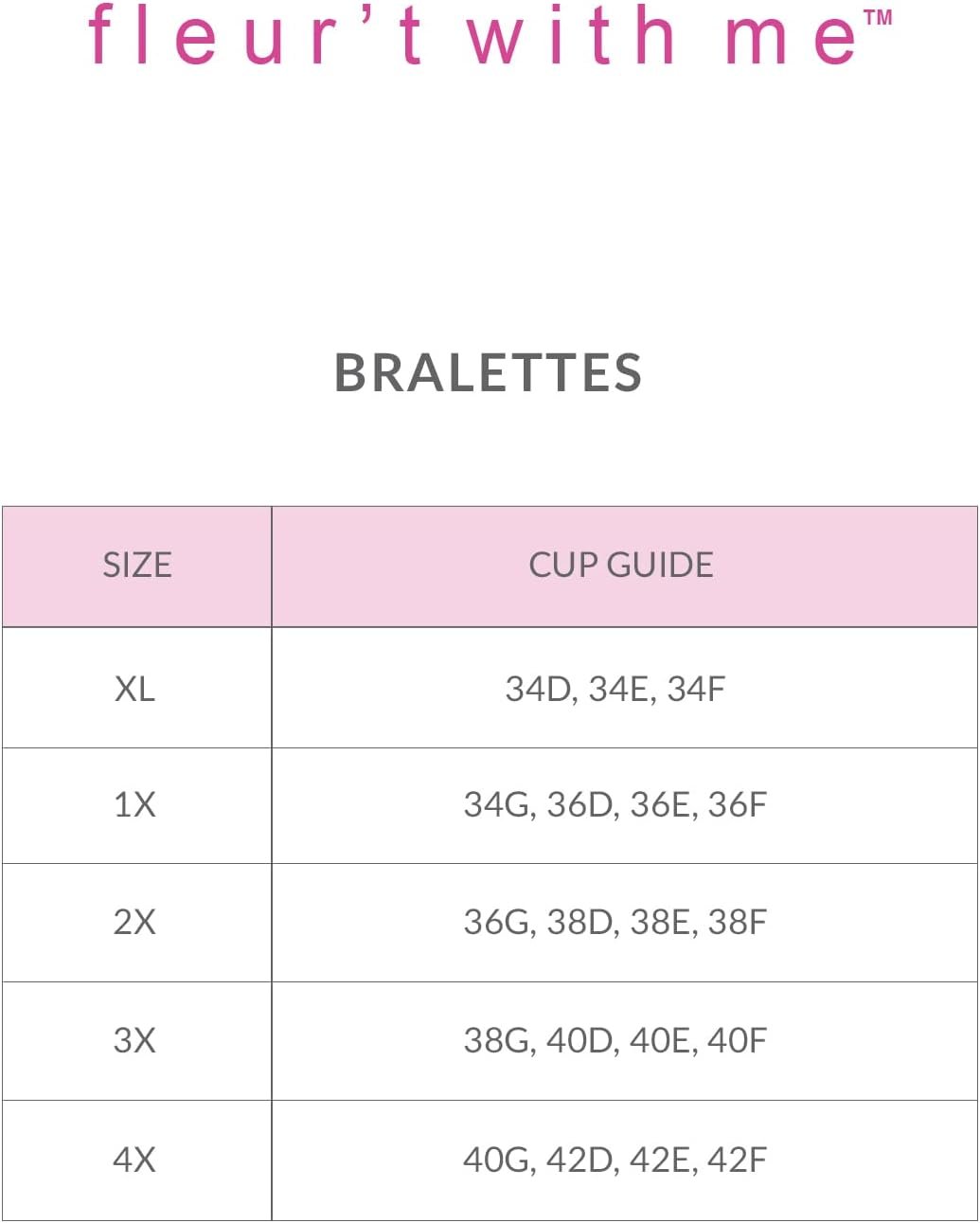The image size is (980, 1223).
Task: Select the 40G, 42D, 42E, 42F cell
Action: [625, 1160]
